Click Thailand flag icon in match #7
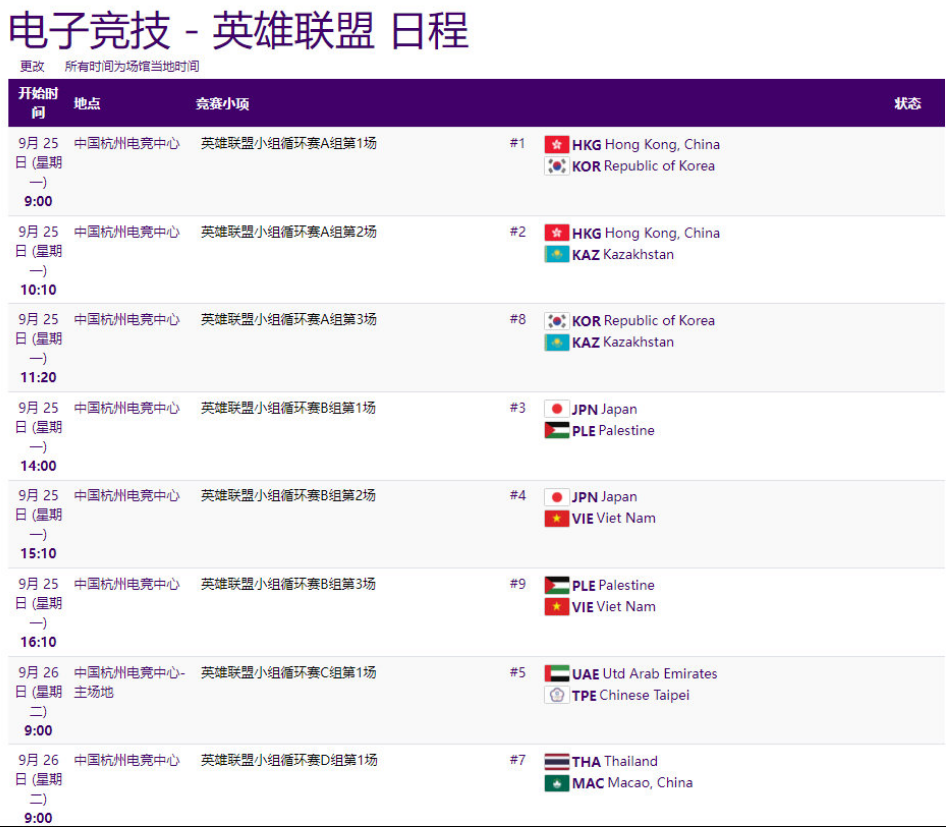 tap(556, 761)
